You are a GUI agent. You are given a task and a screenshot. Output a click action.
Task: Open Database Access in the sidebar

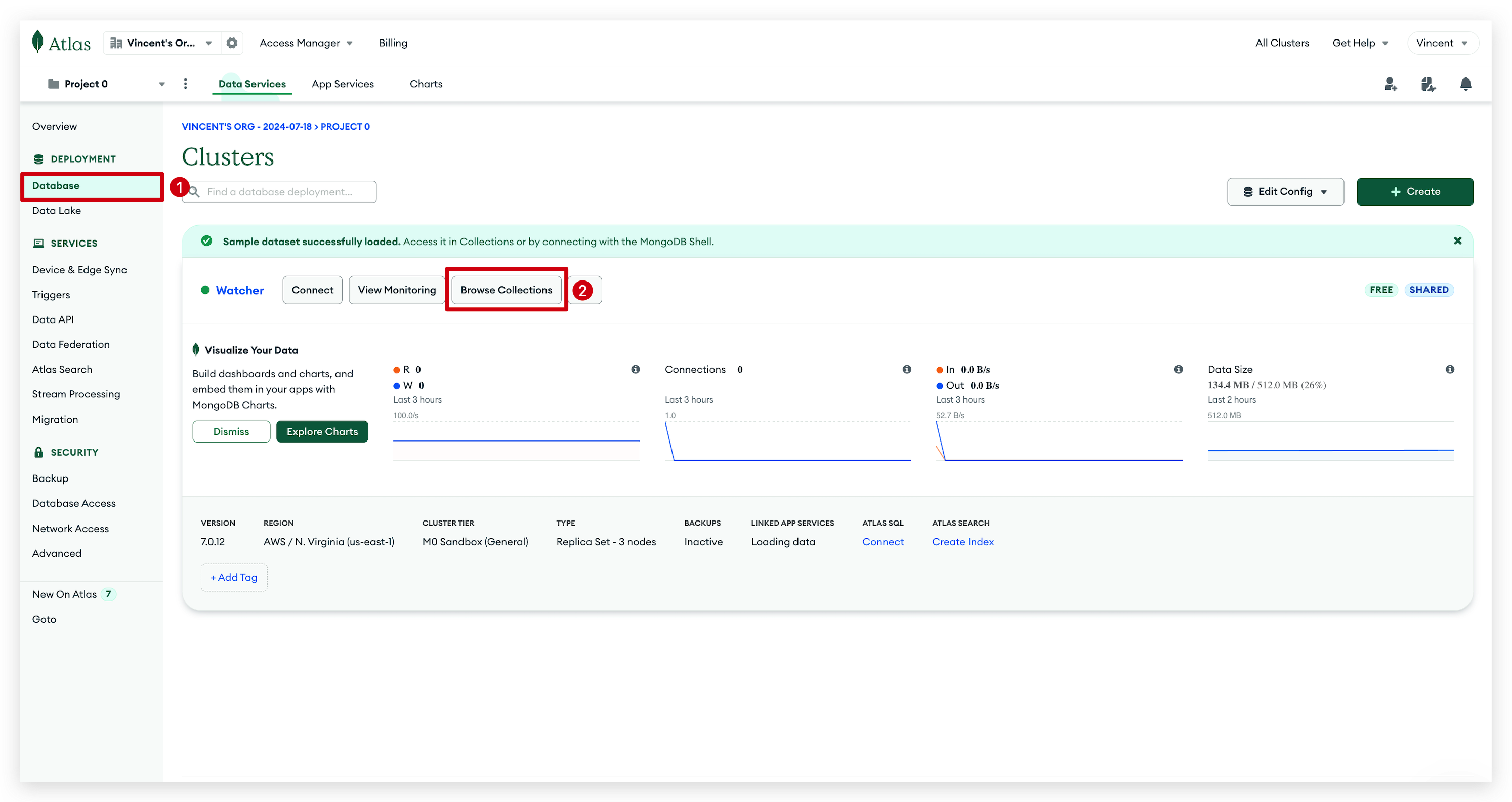click(74, 503)
